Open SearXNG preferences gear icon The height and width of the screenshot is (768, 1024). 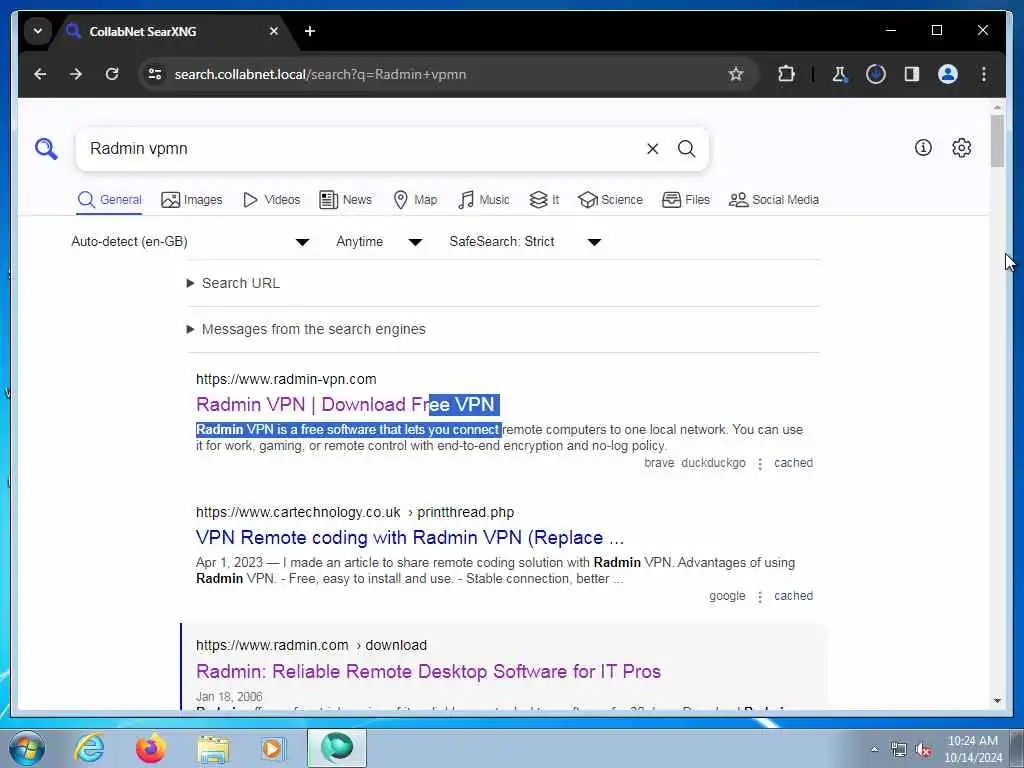tap(961, 148)
